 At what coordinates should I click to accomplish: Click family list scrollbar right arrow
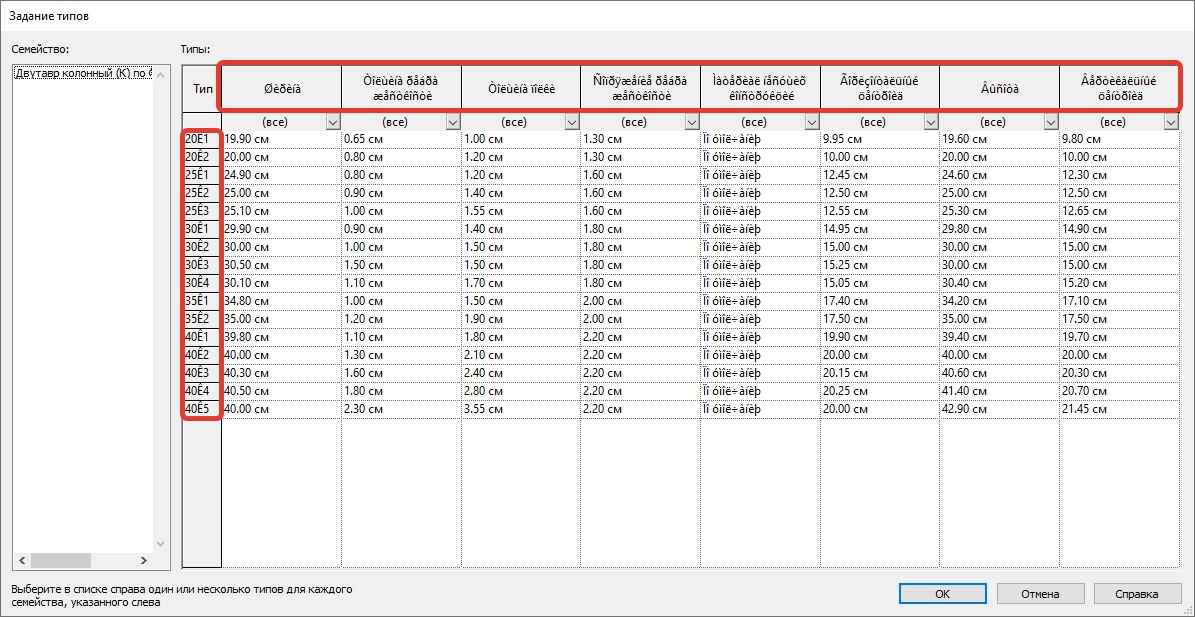pos(143,561)
